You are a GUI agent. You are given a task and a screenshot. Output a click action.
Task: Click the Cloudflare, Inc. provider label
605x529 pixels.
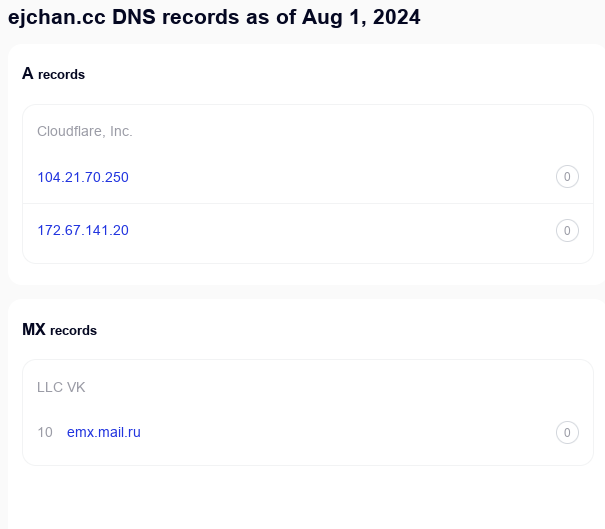coord(85,131)
